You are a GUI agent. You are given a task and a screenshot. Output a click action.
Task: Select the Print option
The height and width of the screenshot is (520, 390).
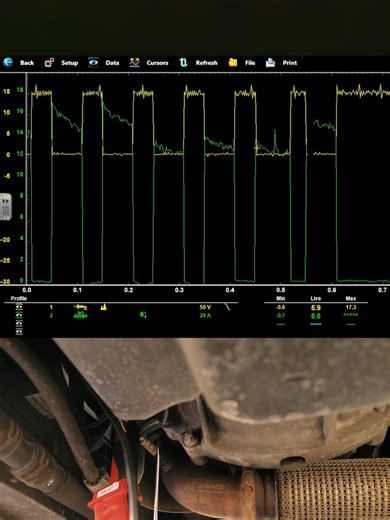[290, 63]
